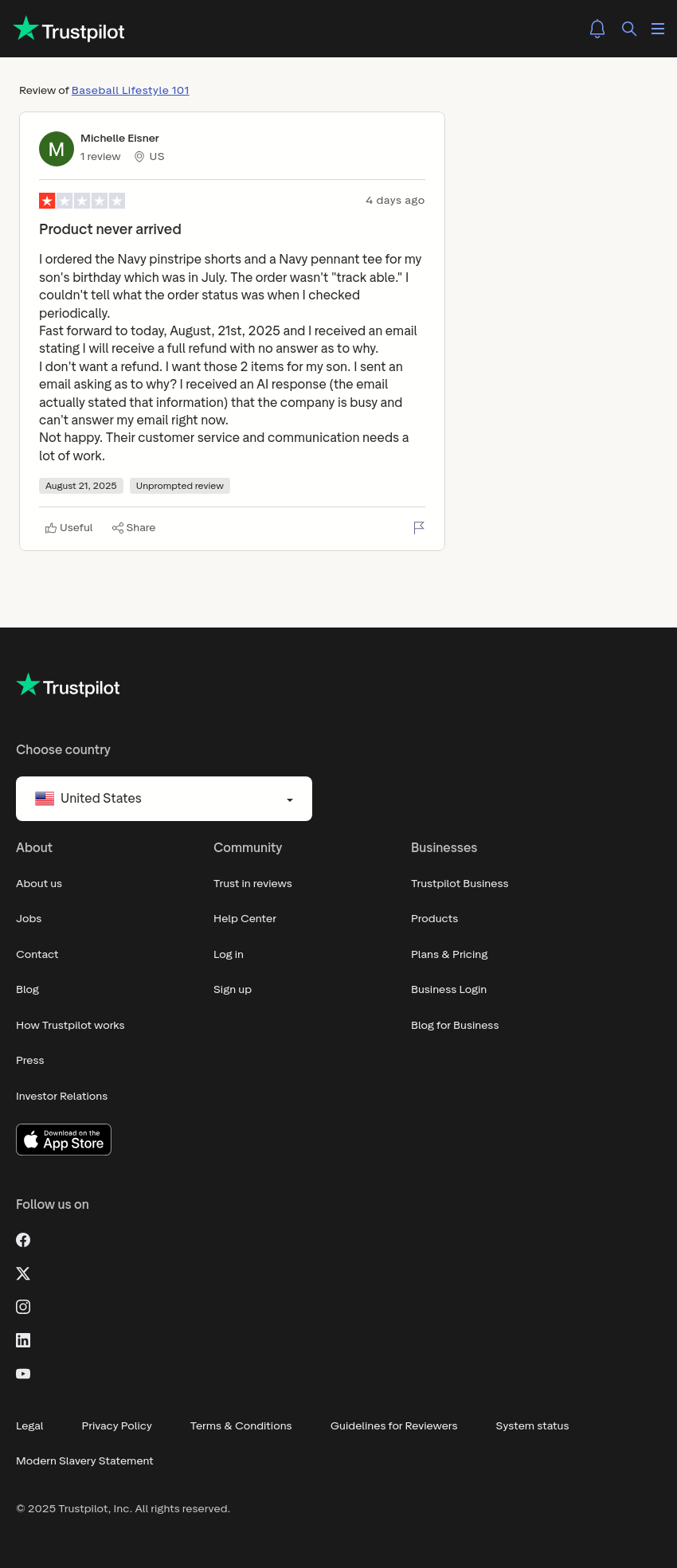
Task: Click the 1 review count text
Action: coord(100,157)
